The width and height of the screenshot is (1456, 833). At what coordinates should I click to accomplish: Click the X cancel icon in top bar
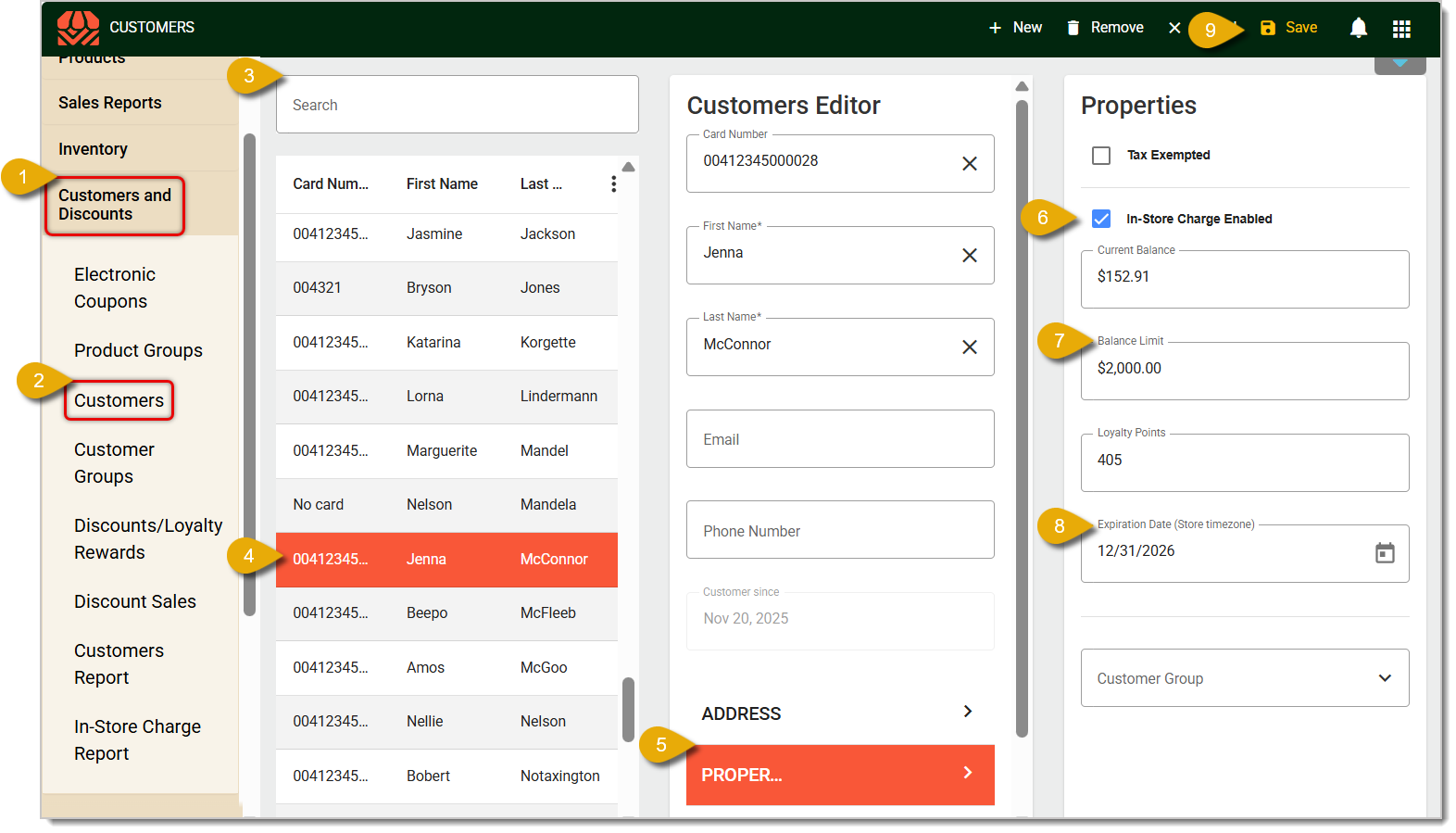click(x=1174, y=28)
